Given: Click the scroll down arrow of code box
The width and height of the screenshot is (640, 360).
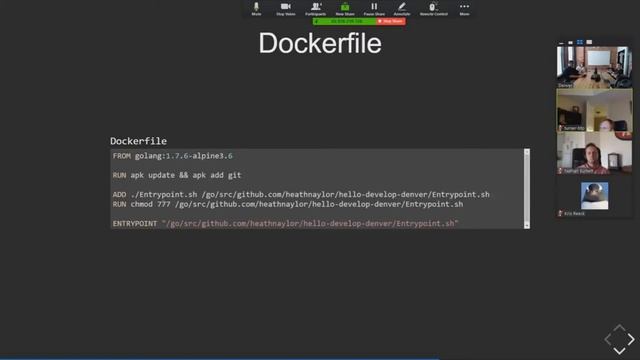Looking at the screenshot, I should tap(527, 225).
